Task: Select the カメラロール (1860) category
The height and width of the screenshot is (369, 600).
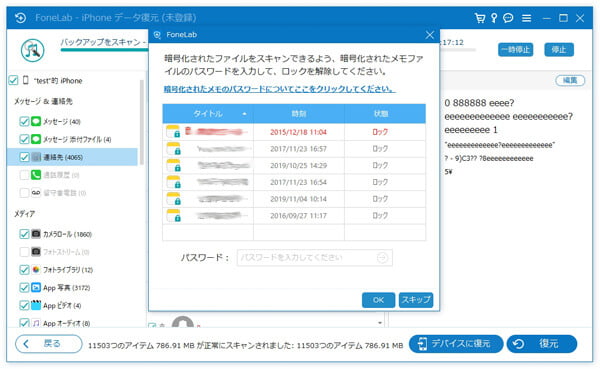Action: click(x=67, y=234)
